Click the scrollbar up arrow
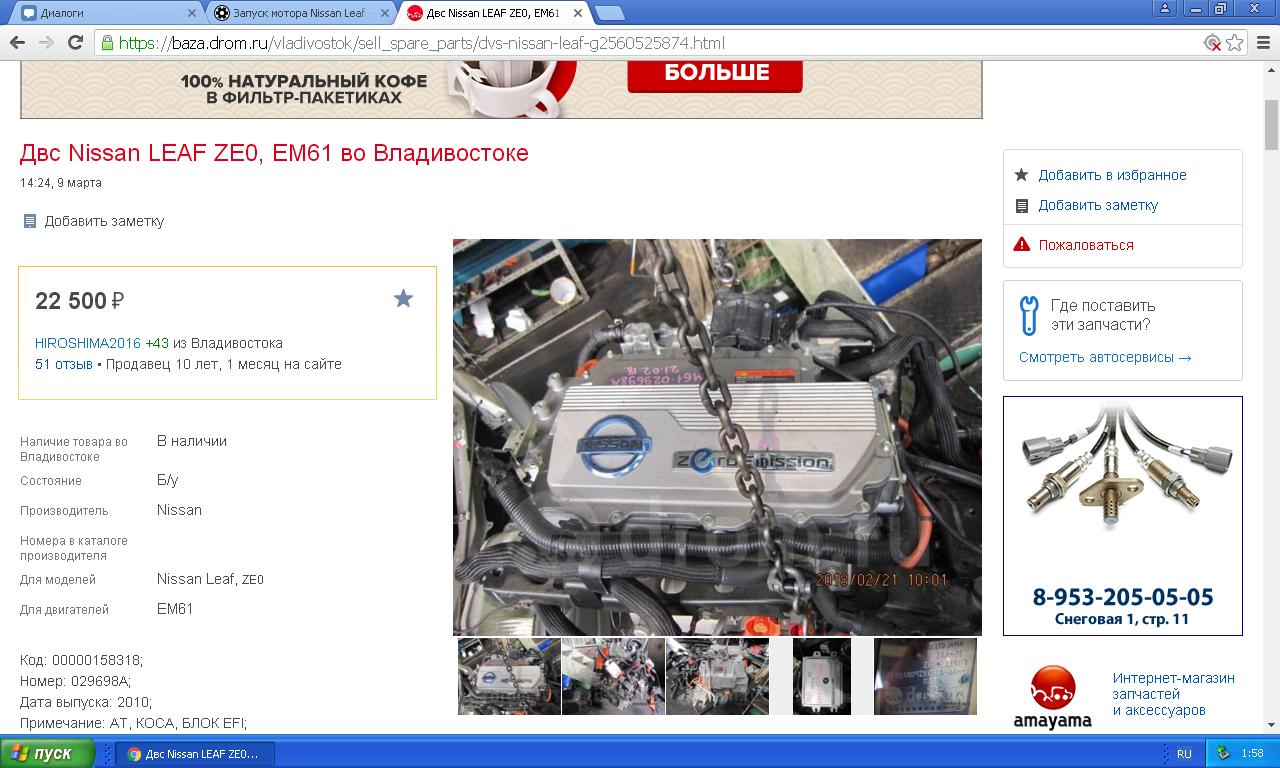Image resolution: width=1280 pixels, height=768 pixels. (x=1271, y=70)
